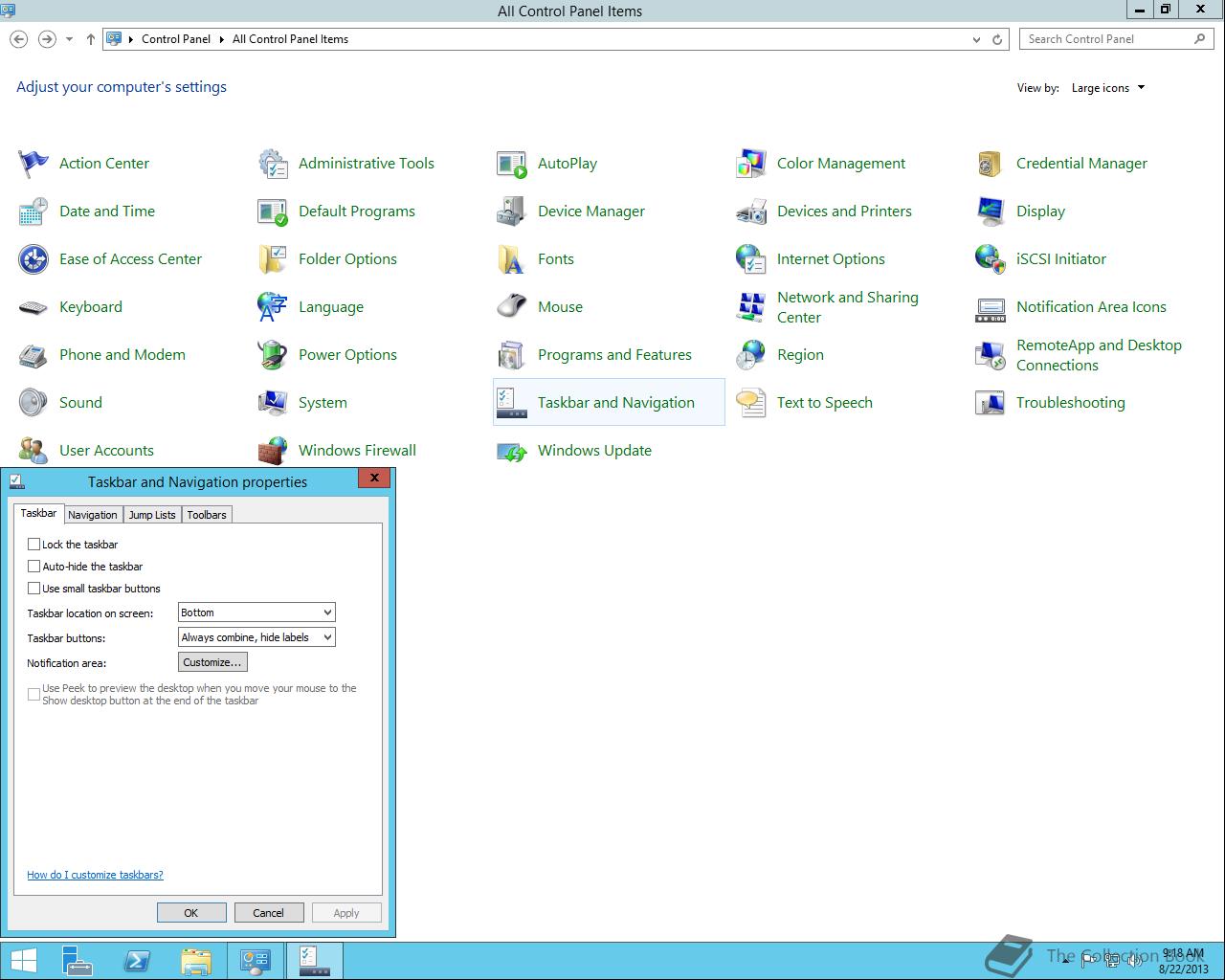Click the User Accounts label
The width and height of the screenshot is (1225, 980).
tap(106, 451)
